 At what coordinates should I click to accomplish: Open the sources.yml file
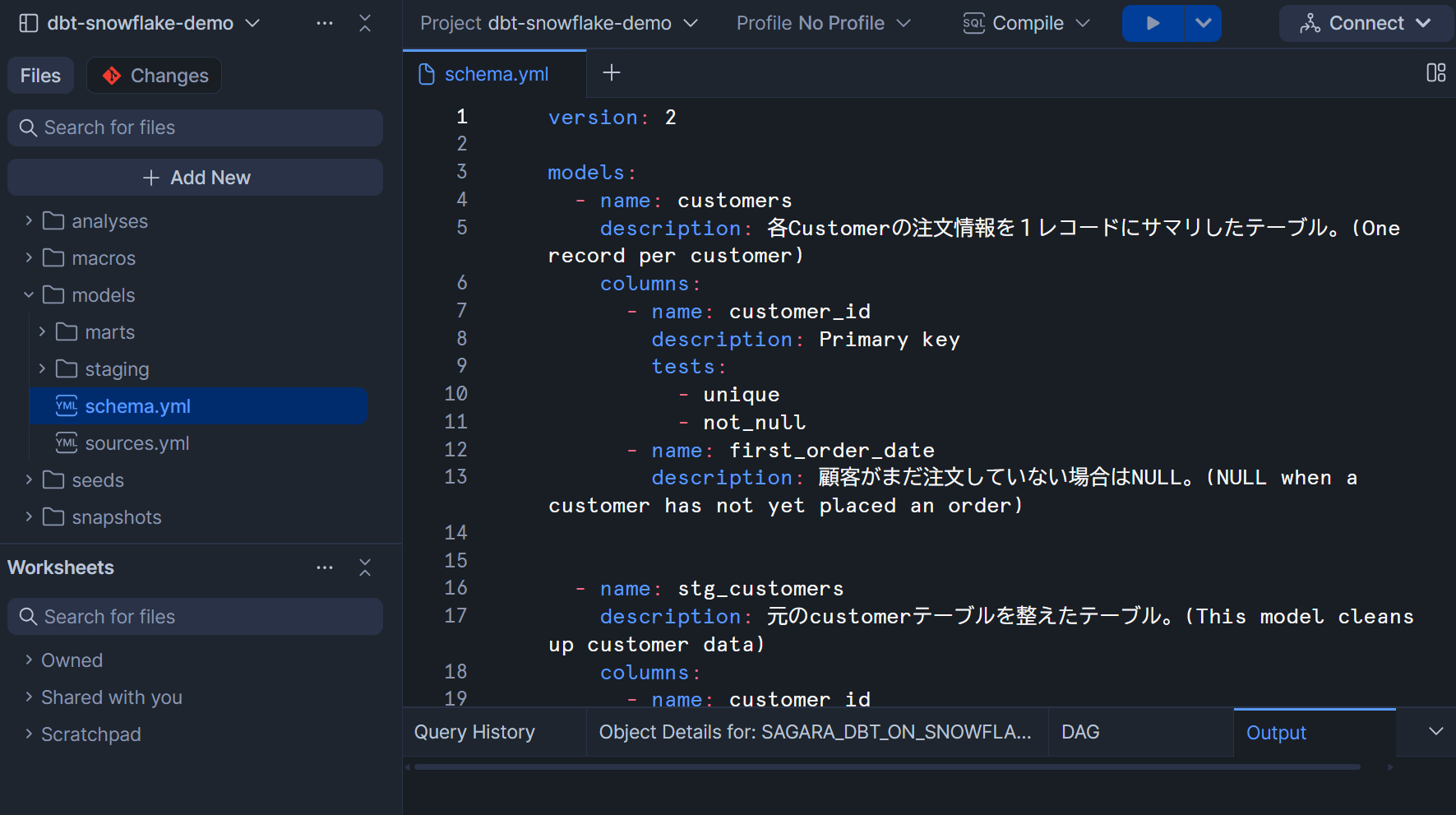(136, 443)
